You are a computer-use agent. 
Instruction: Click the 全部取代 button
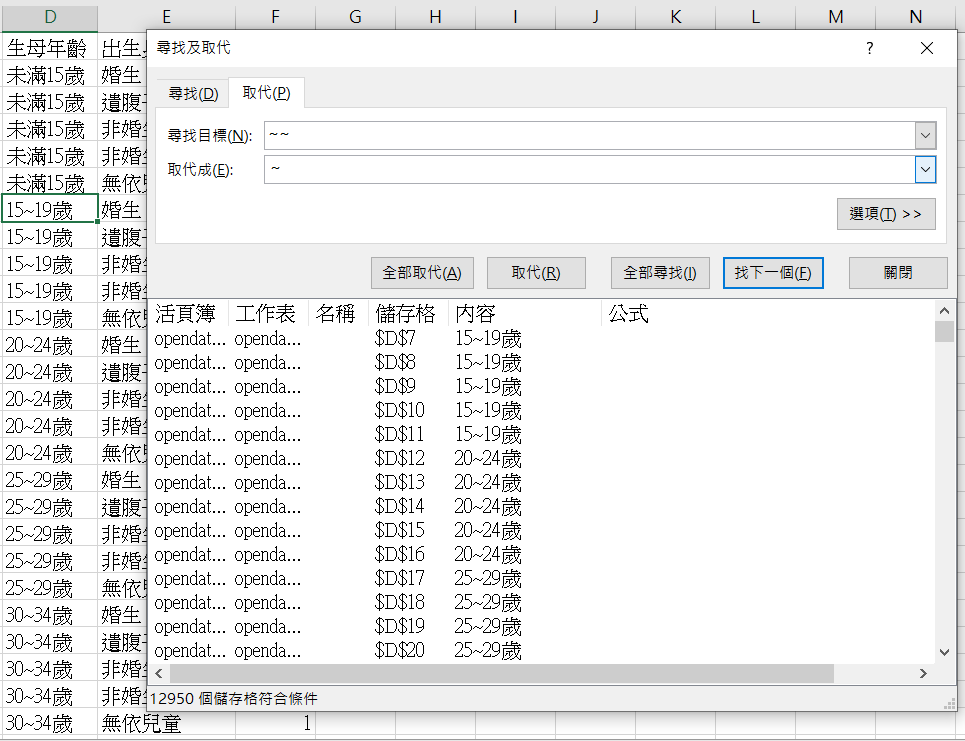tap(422, 273)
